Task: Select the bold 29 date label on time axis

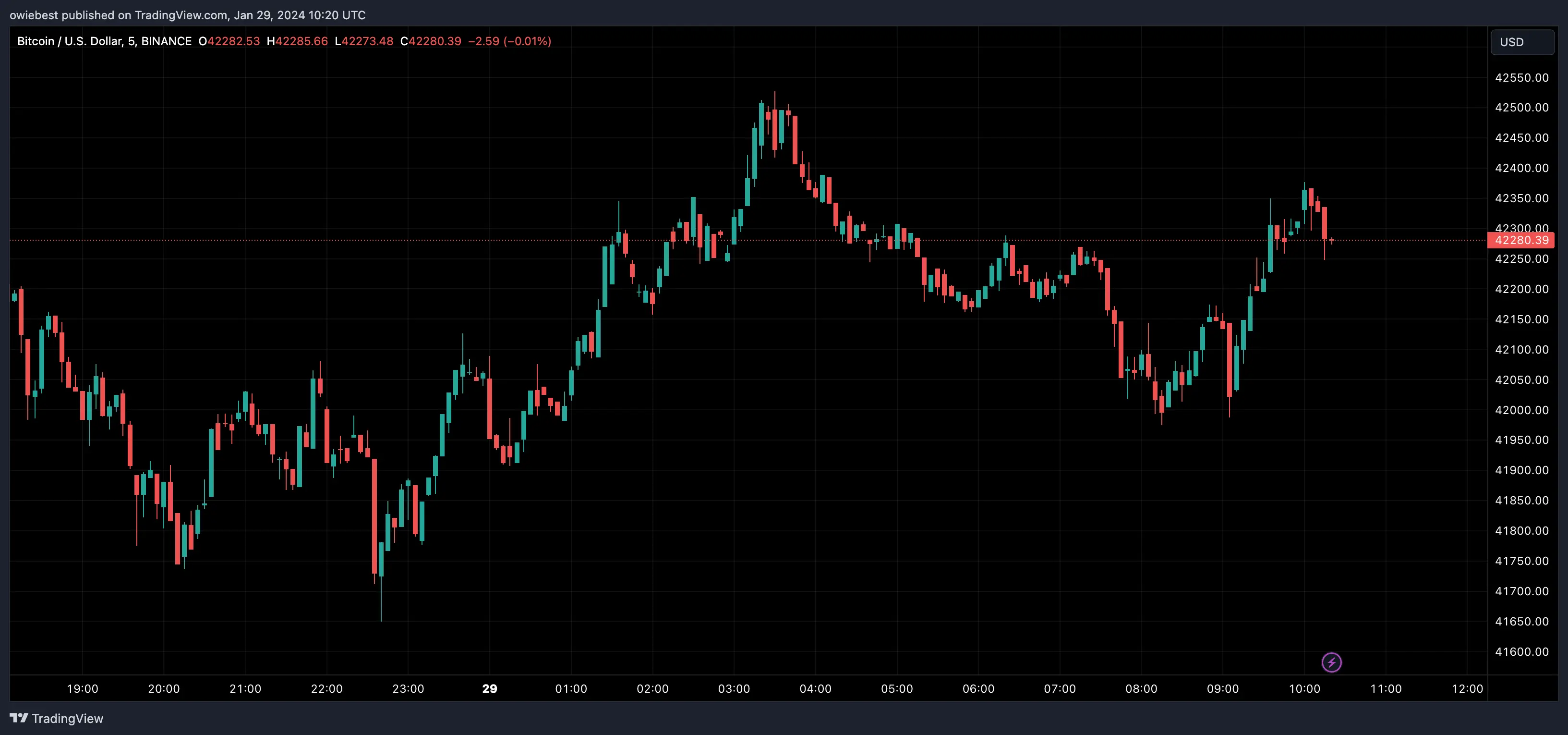Action: [x=489, y=689]
